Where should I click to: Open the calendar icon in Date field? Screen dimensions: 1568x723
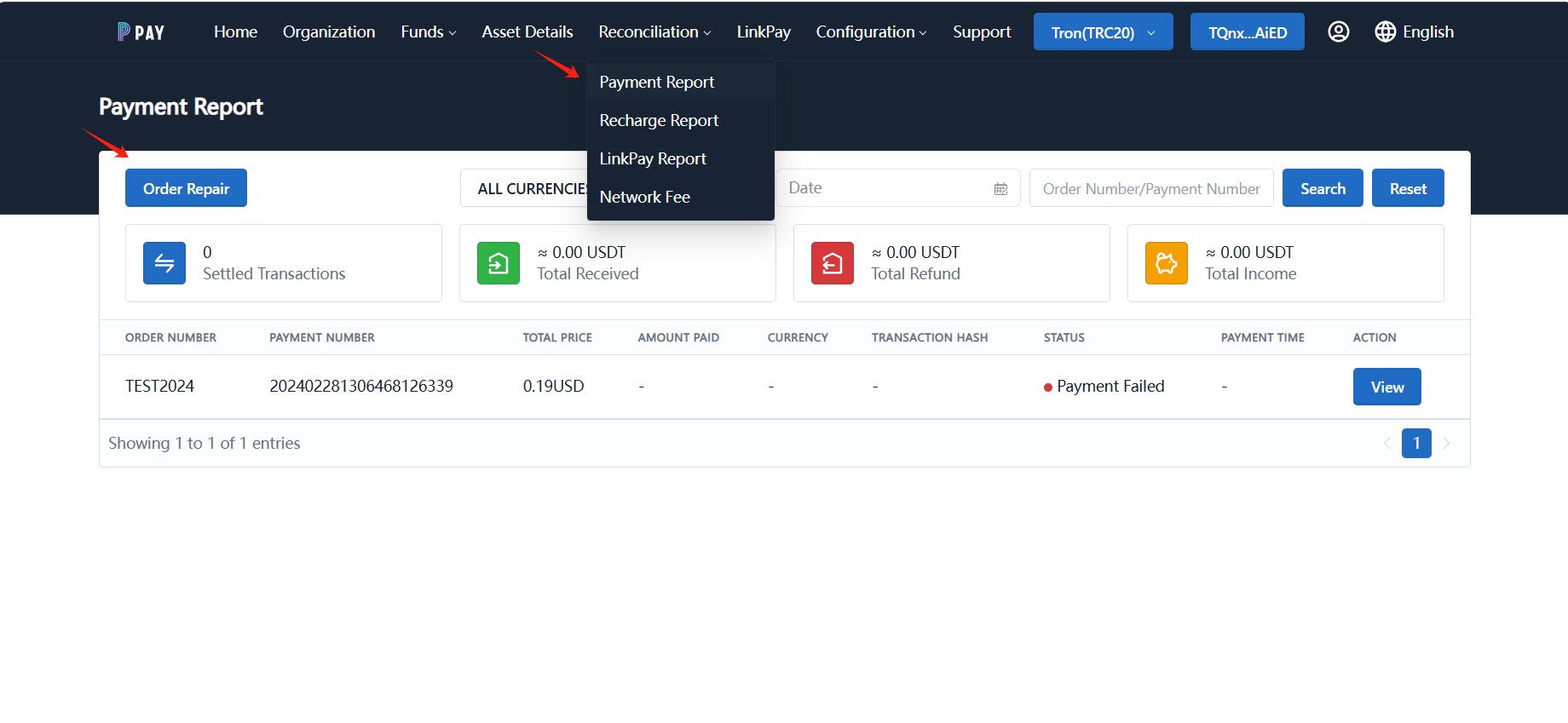(x=1001, y=188)
